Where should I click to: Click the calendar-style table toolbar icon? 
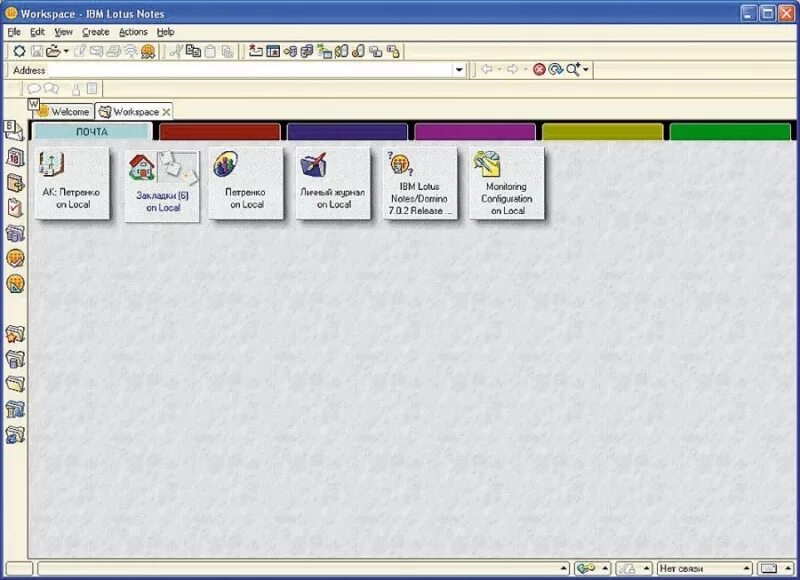[x=273, y=51]
